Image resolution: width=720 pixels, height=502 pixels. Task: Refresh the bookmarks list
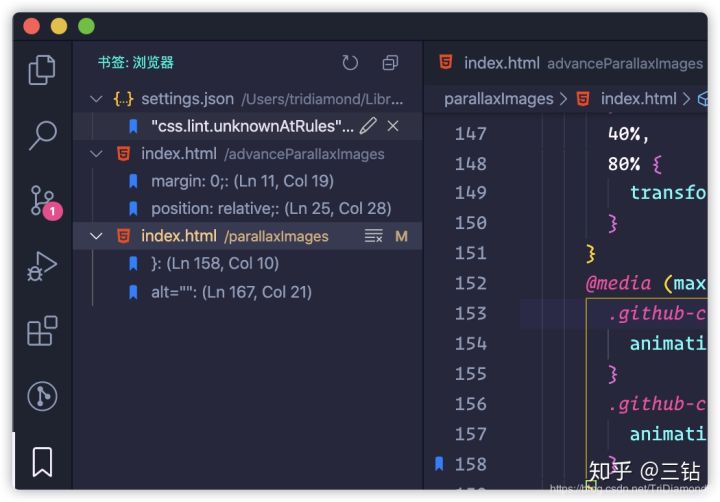tap(350, 62)
